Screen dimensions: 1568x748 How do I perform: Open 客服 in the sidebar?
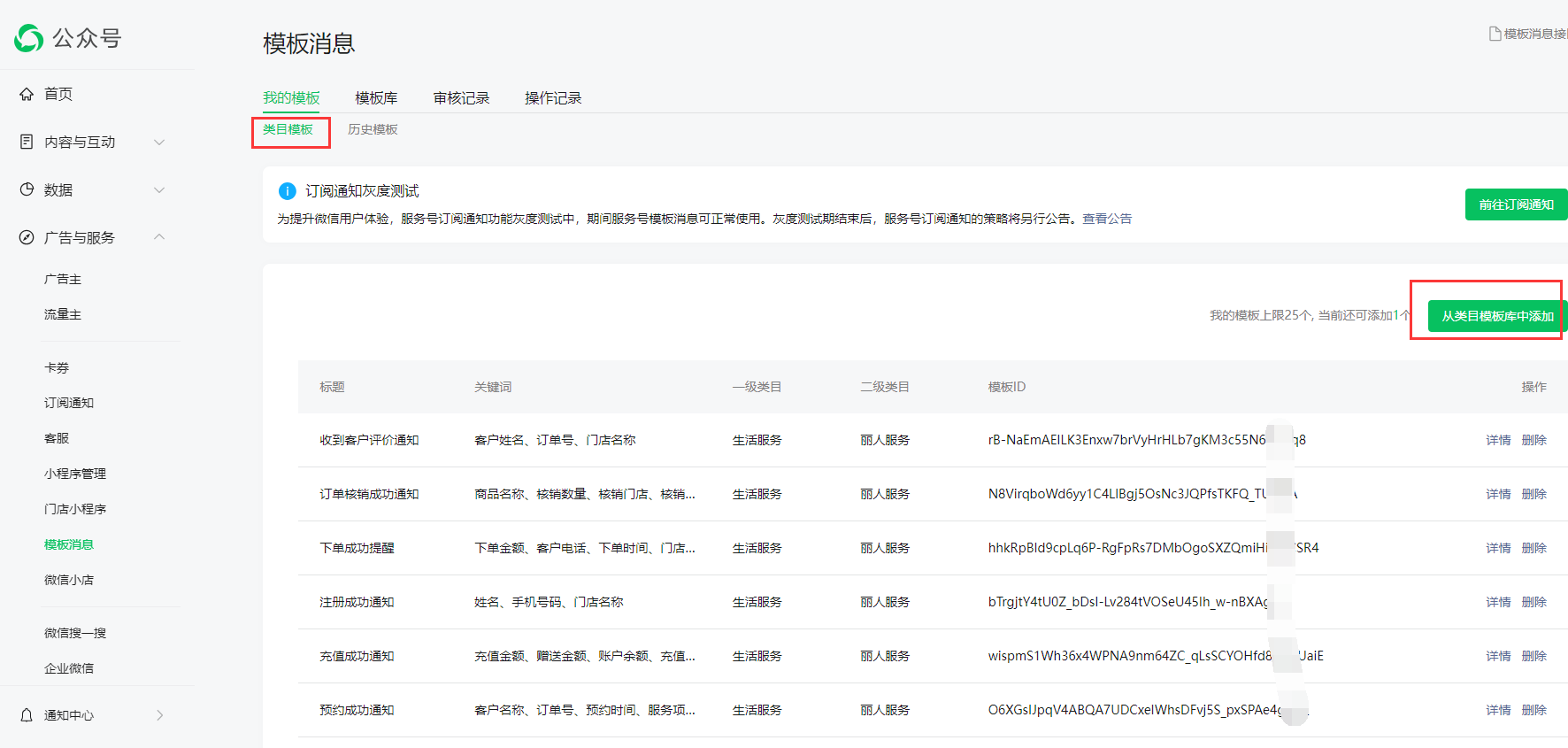57,438
